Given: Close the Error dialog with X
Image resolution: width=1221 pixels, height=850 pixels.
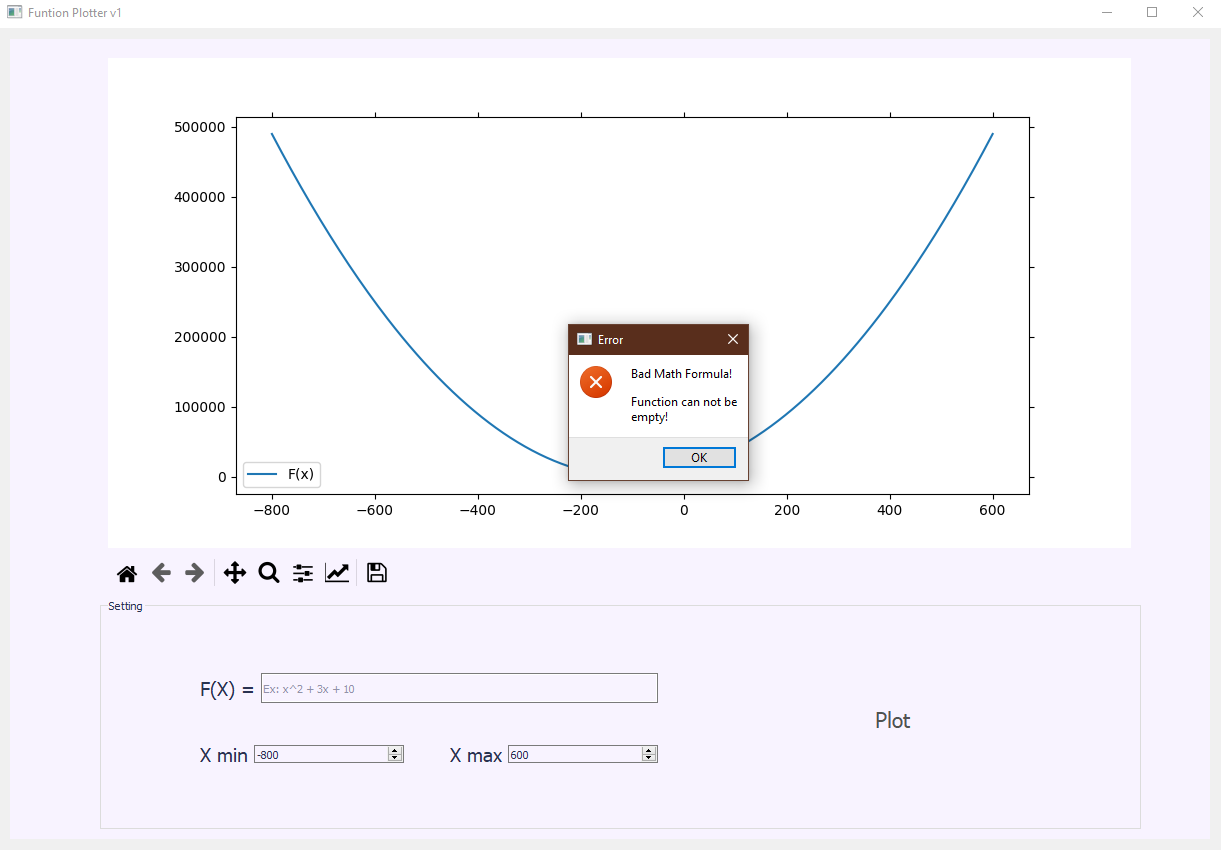Looking at the screenshot, I should point(733,339).
